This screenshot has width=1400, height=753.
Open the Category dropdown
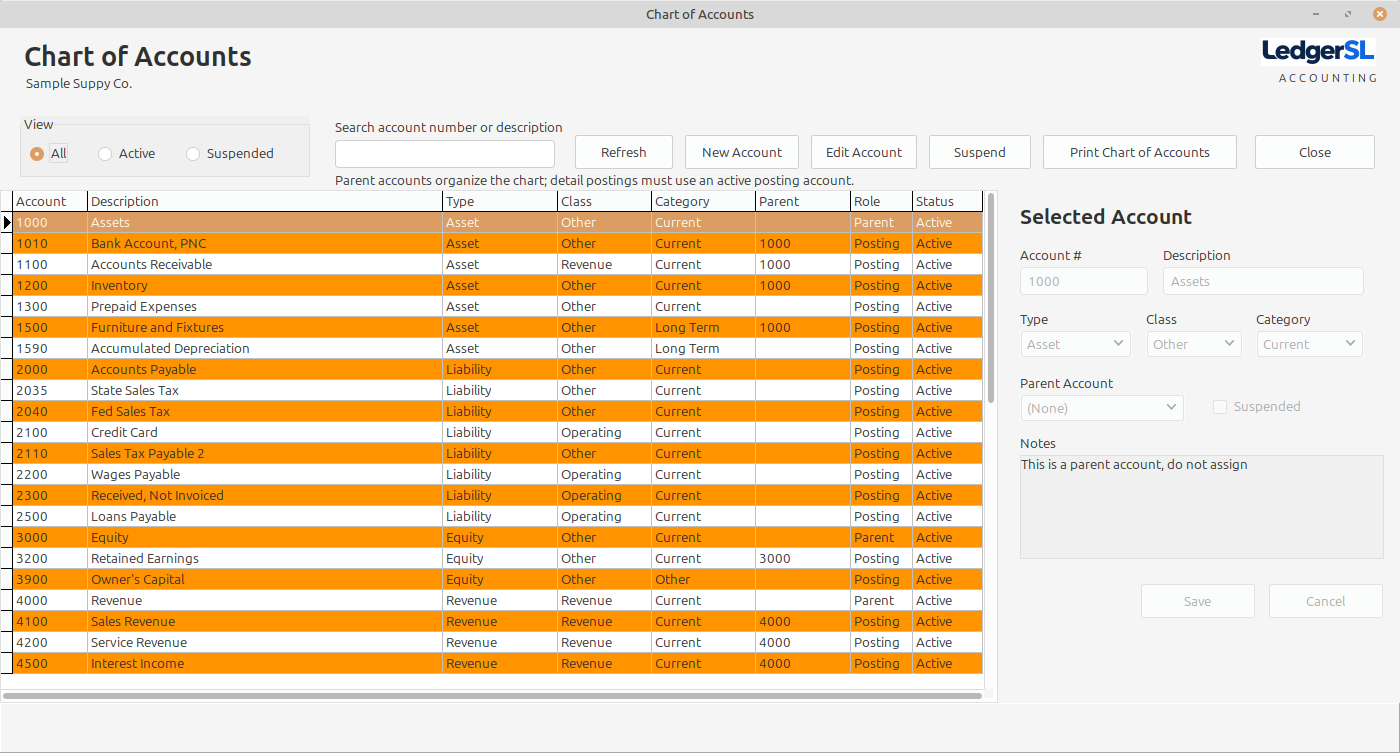click(1309, 344)
